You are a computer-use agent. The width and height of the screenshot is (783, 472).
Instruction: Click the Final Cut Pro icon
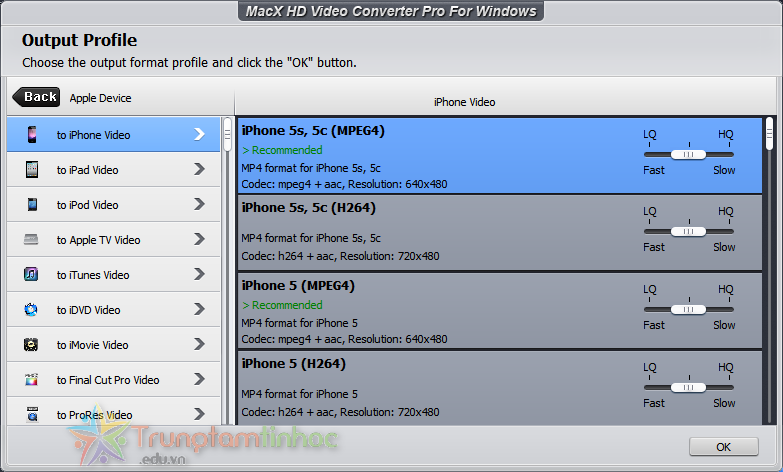[31, 380]
